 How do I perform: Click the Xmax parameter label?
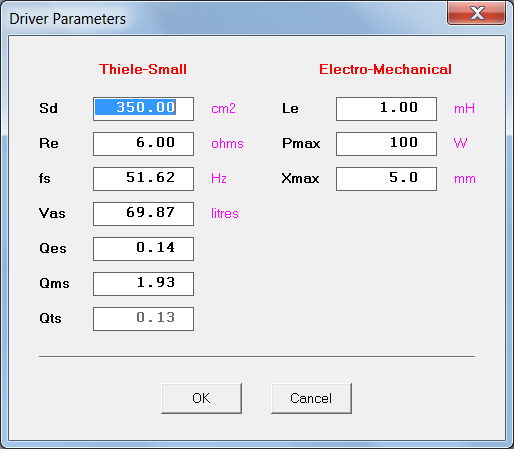[300, 178]
